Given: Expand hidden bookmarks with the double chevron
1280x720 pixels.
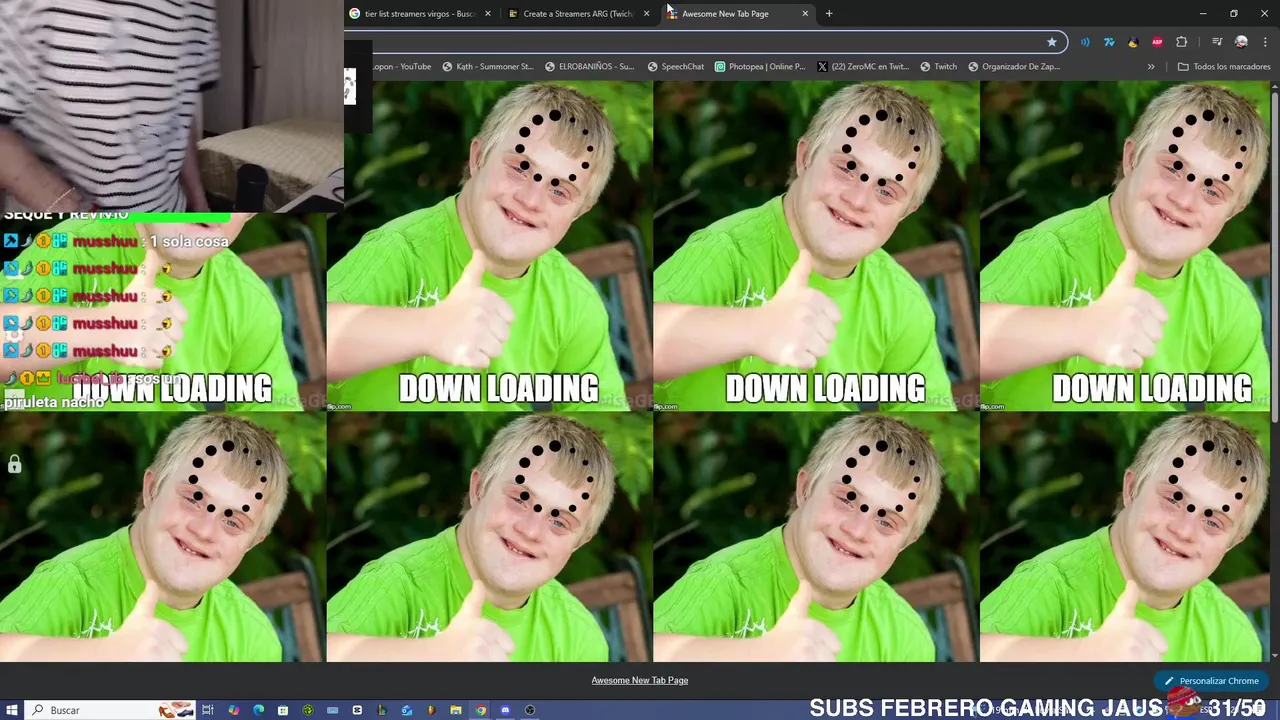Looking at the screenshot, I should point(1151,67).
